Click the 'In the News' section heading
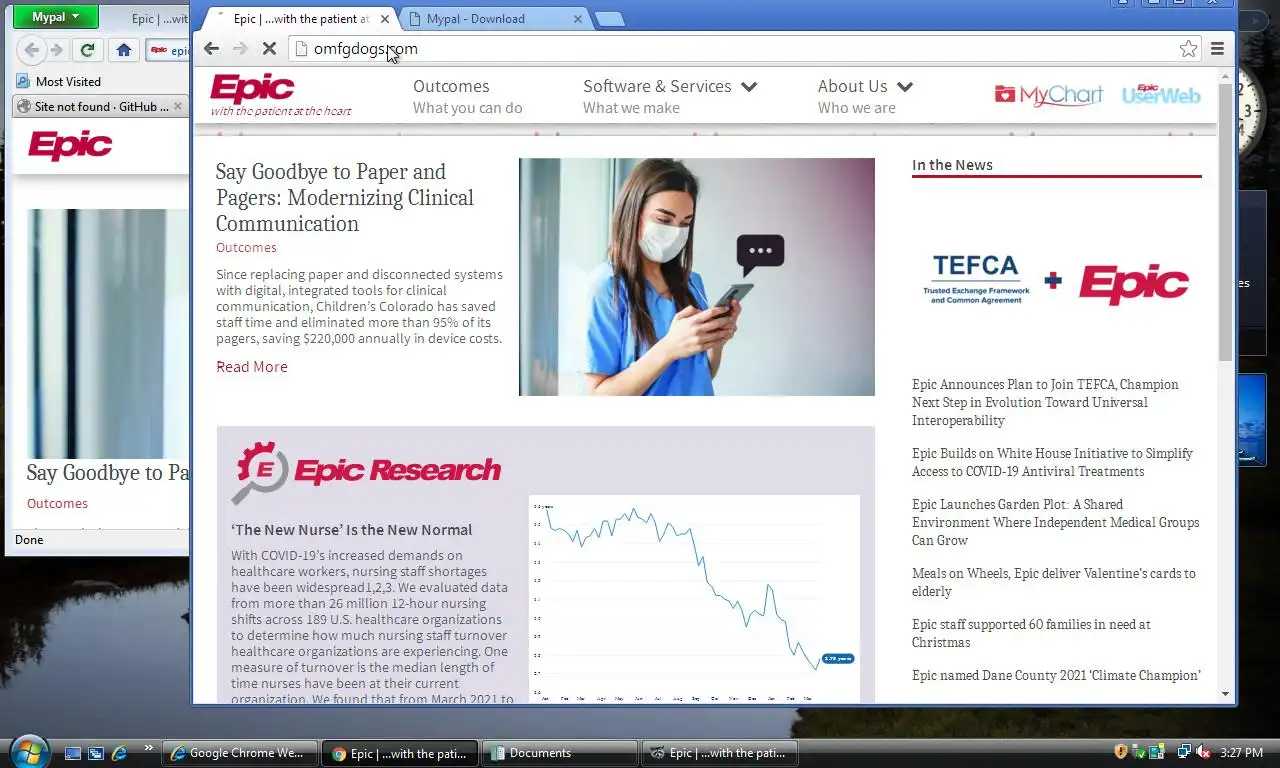 [952, 165]
